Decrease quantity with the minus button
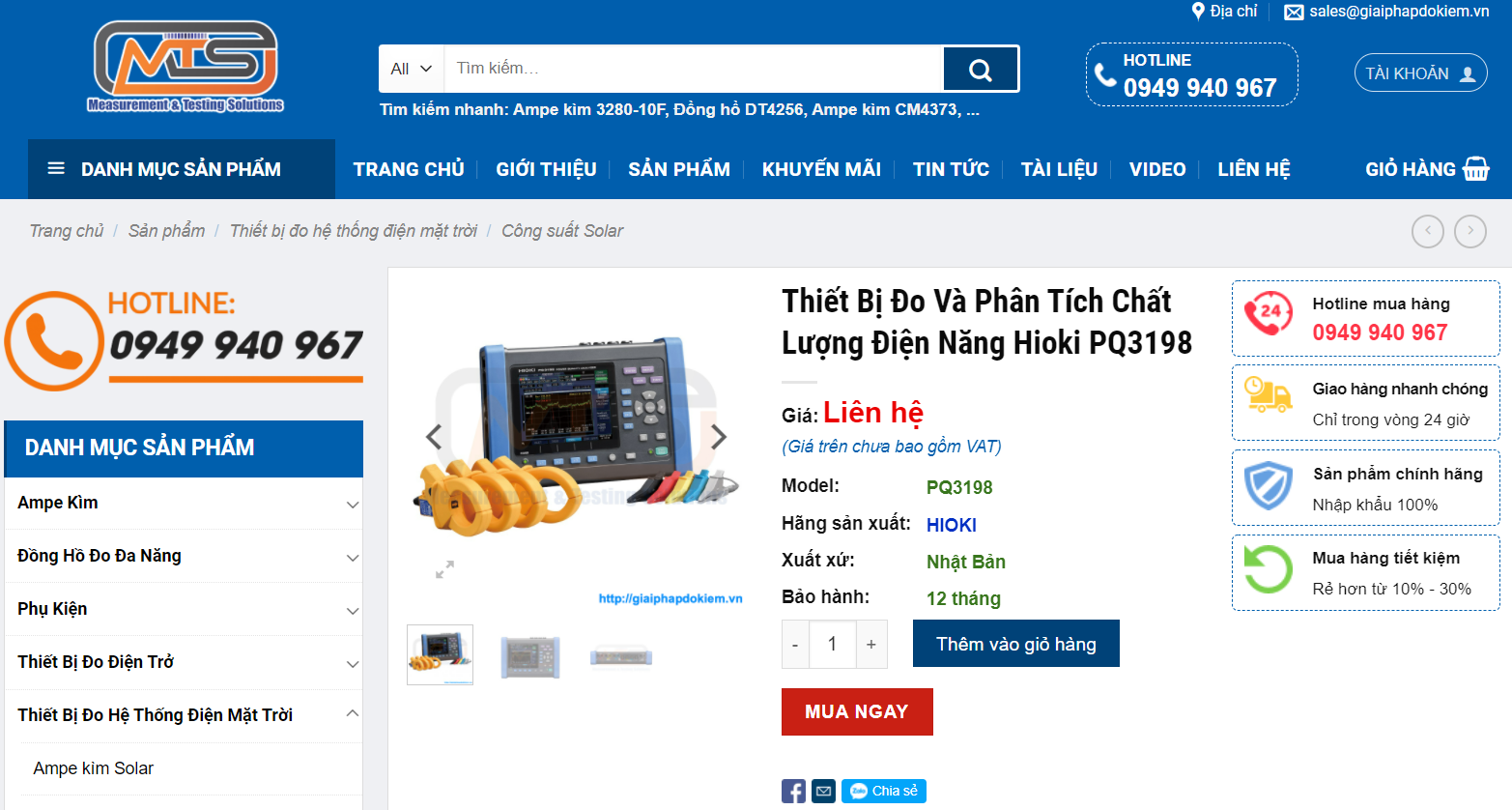1512x810 pixels. pyautogui.click(x=795, y=645)
